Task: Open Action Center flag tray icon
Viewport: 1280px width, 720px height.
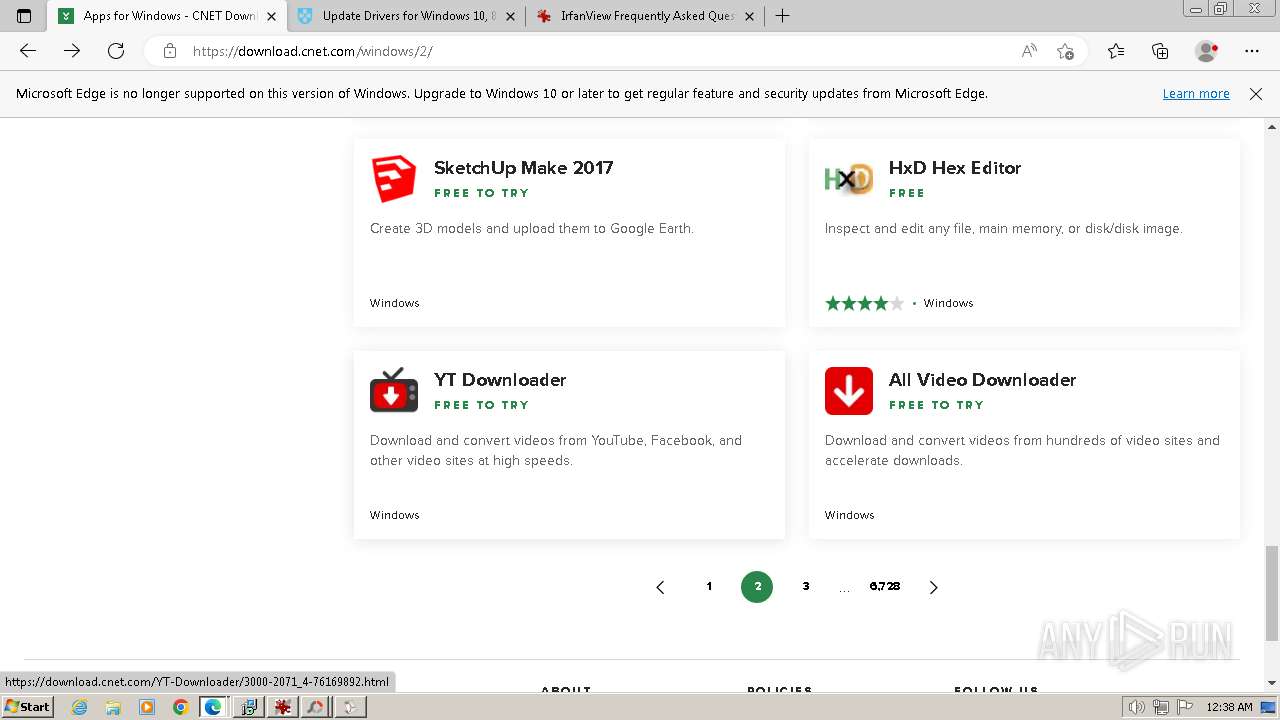Action: (x=1185, y=707)
